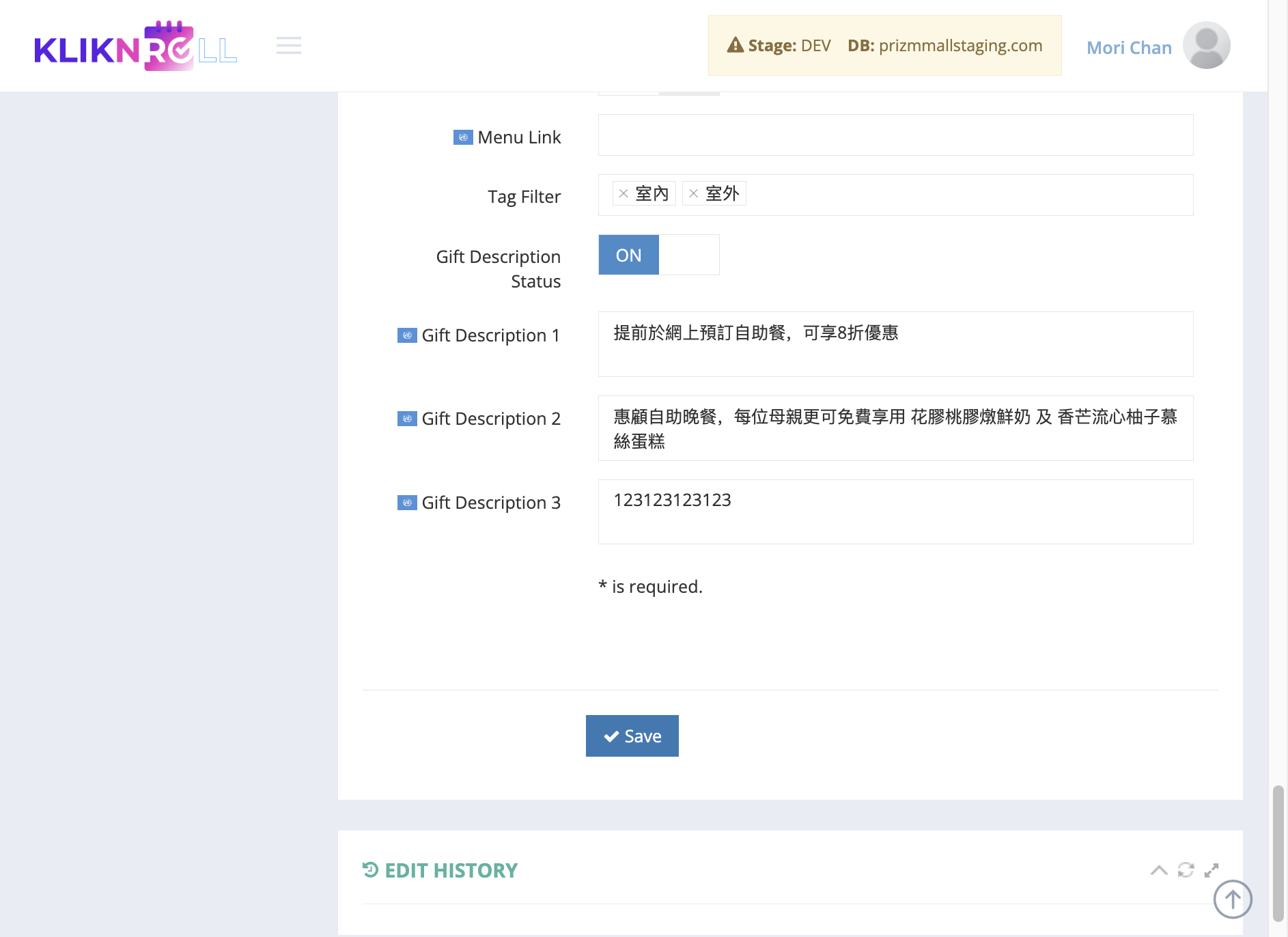Image resolution: width=1288 pixels, height=937 pixels.
Task: Click the language icon beside Menu Link
Action: (x=463, y=137)
